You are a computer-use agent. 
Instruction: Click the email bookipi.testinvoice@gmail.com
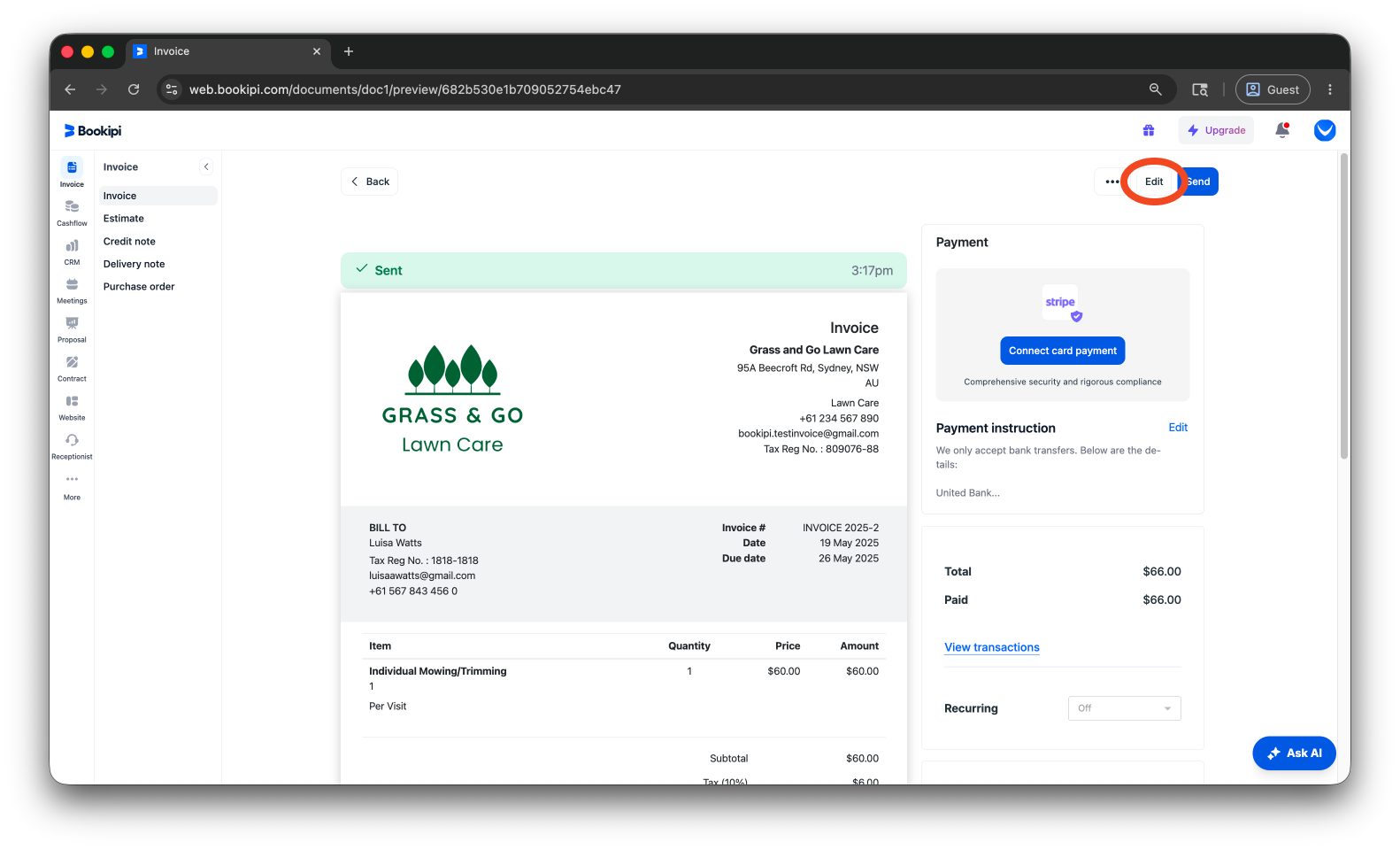pyautogui.click(x=808, y=434)
